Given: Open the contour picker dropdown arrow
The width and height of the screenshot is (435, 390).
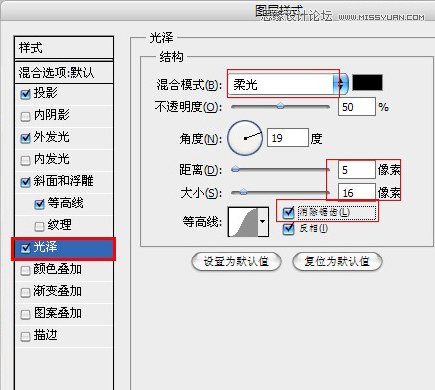Looking at the screenshot, I should click(x=263, y=222).
